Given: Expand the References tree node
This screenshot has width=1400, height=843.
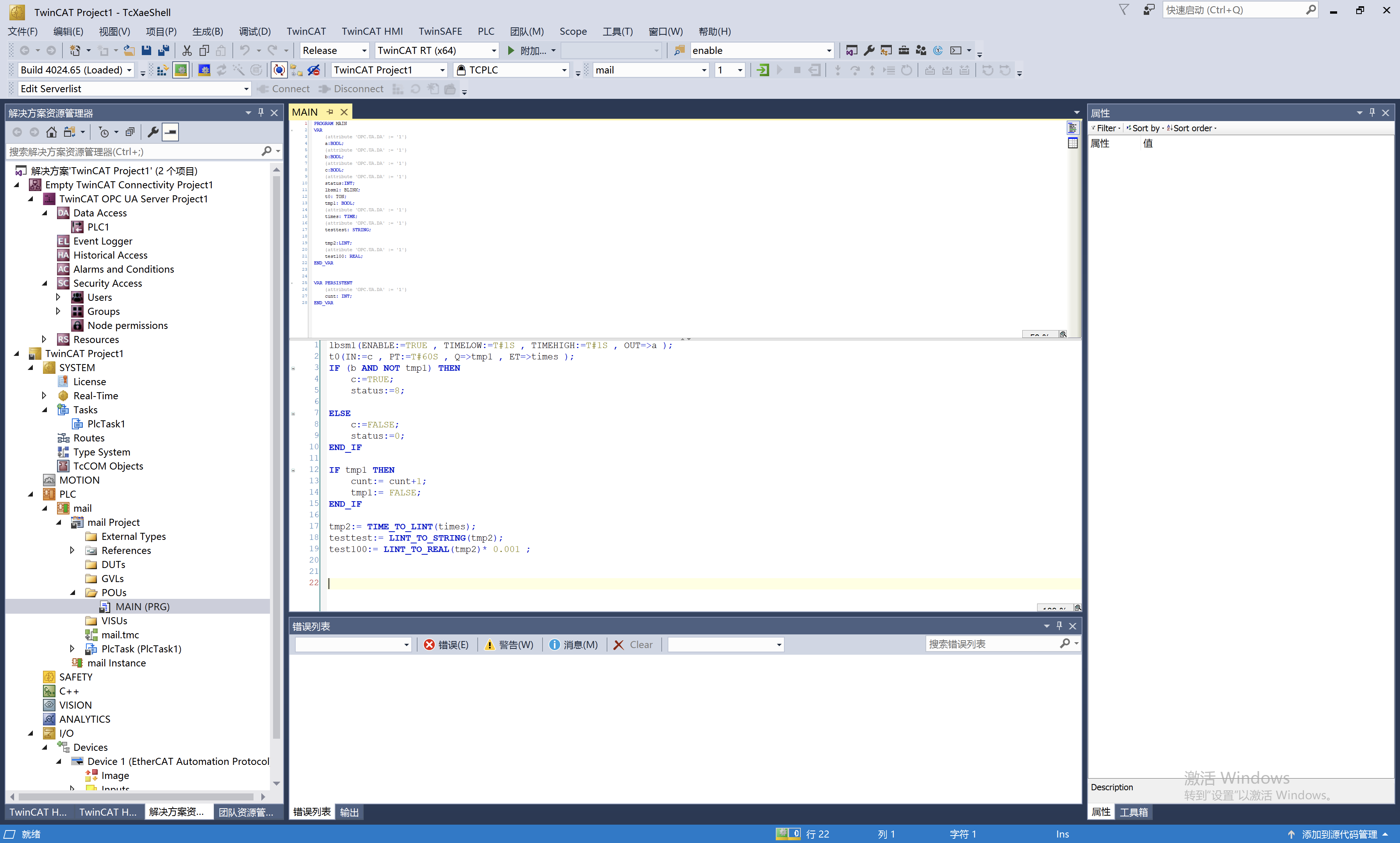Looking at the screenshot, I should coord(72,550).
